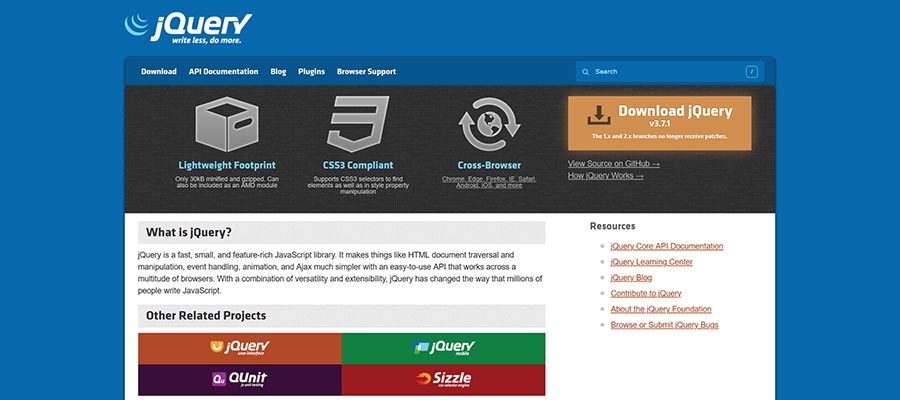Click the Resources sidebar heading
The height and width of the screenshot is (400, 900).
tap(612, 226)
